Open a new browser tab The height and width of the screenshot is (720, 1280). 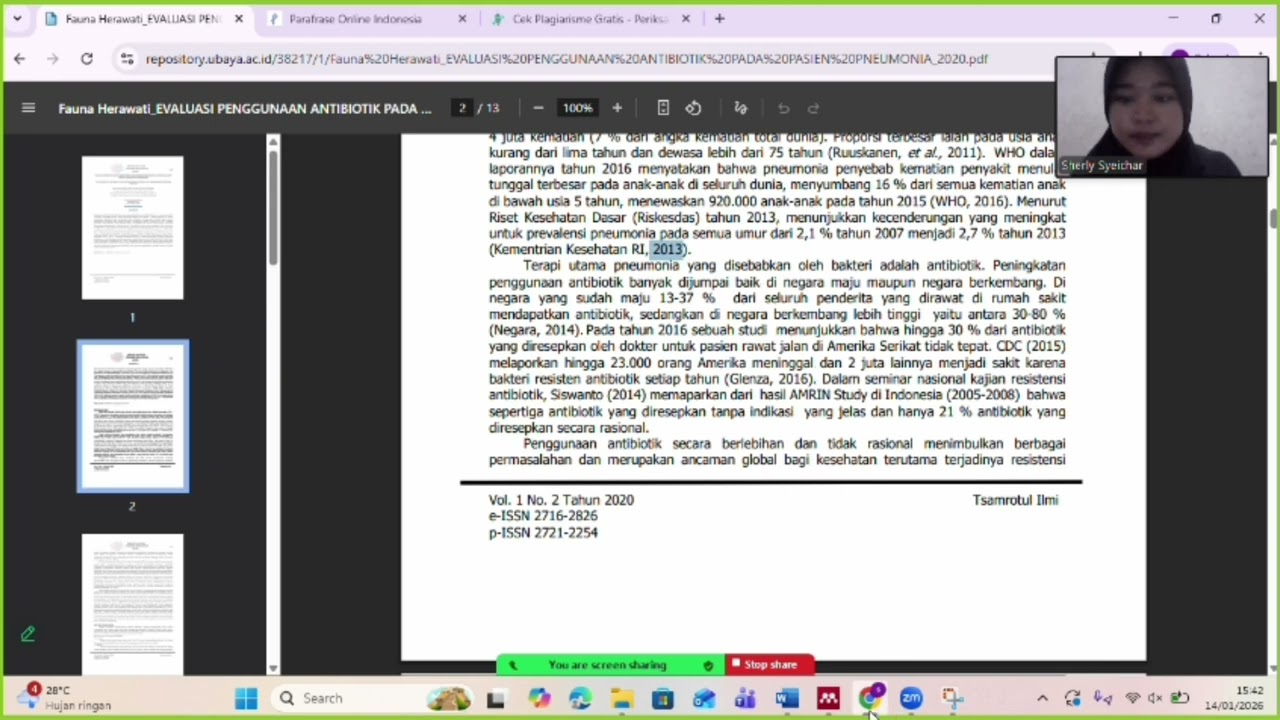(720, 18)
